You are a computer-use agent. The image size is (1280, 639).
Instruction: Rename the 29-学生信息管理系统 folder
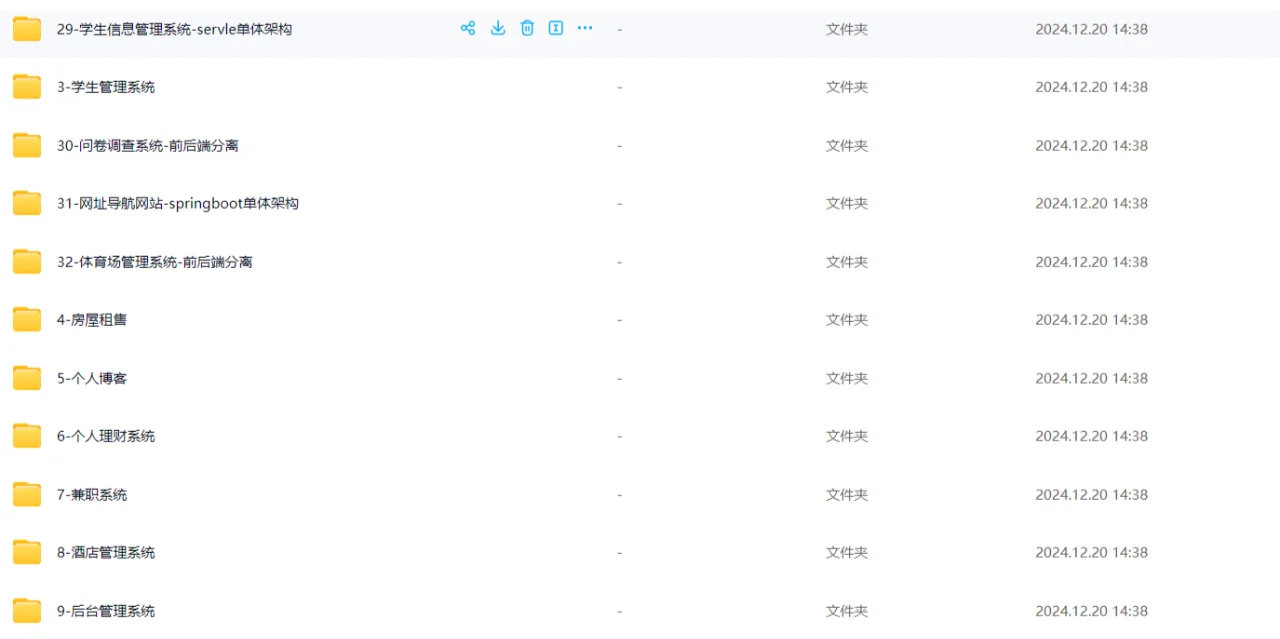click(556, 28)
